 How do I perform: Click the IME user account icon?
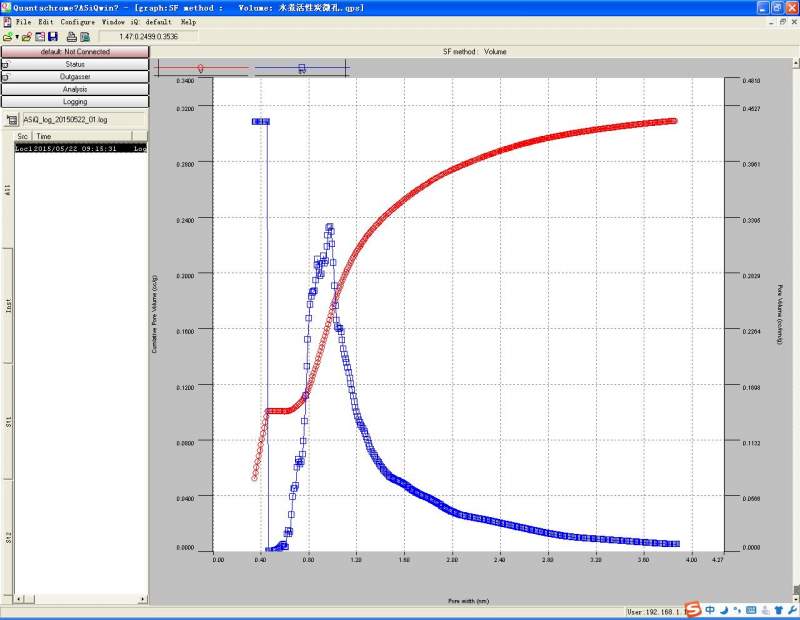[x=765, y=610]
